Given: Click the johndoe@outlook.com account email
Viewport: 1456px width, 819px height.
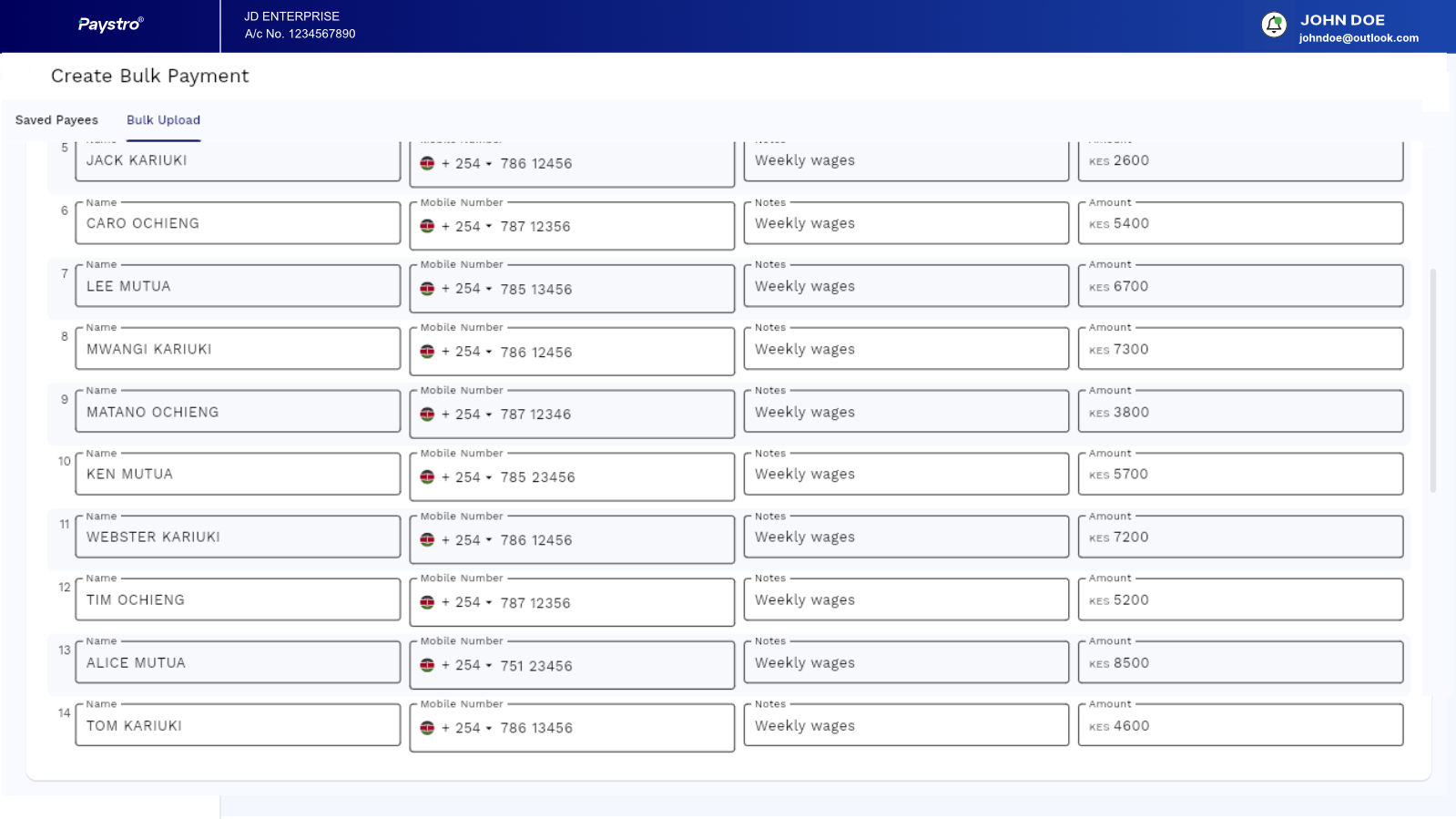Looking at the screenshot, I should pos(1358,38).
